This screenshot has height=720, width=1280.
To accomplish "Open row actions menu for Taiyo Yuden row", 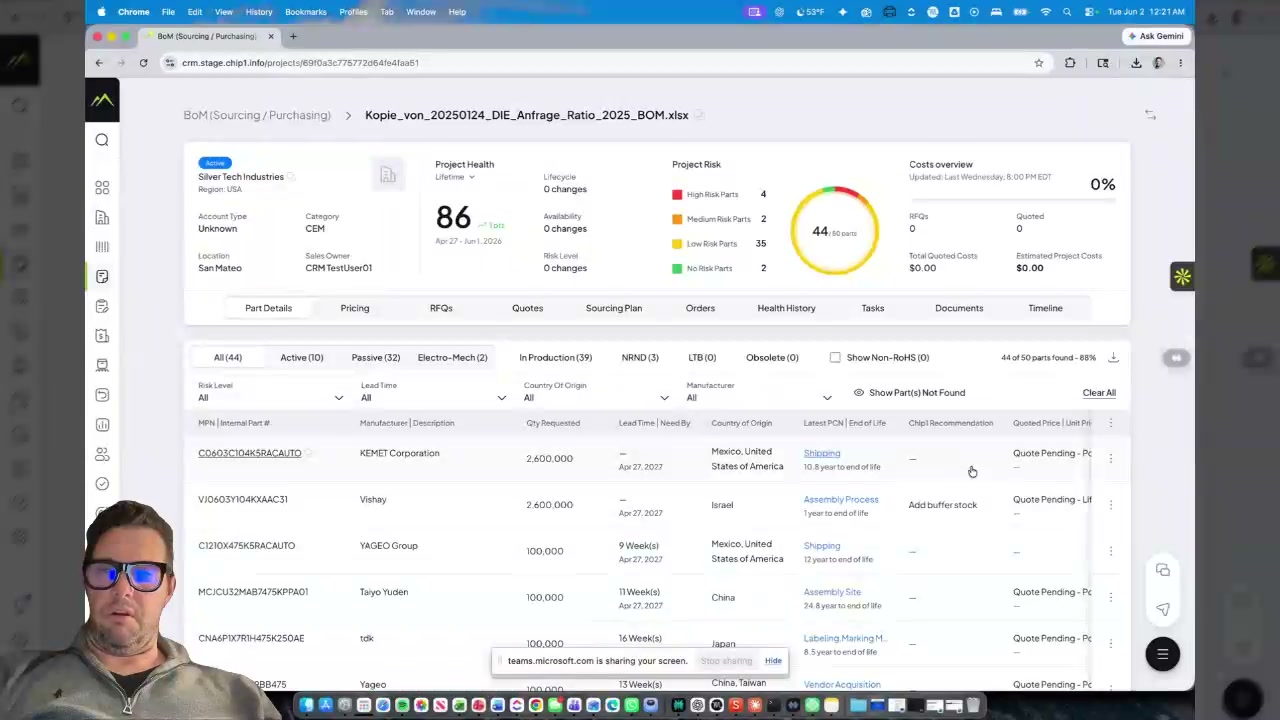I will coord(1110,597).
